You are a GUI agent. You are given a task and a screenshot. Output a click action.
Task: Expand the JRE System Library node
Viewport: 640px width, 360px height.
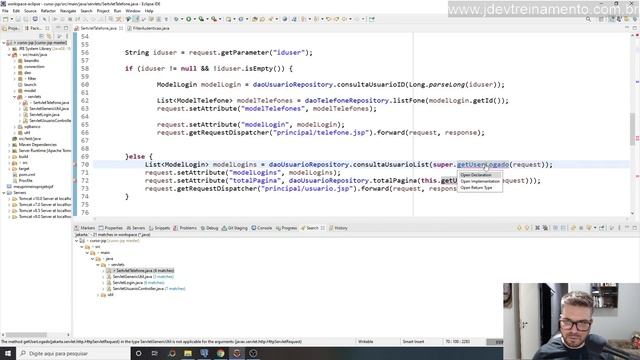click(x=9, y=49)
